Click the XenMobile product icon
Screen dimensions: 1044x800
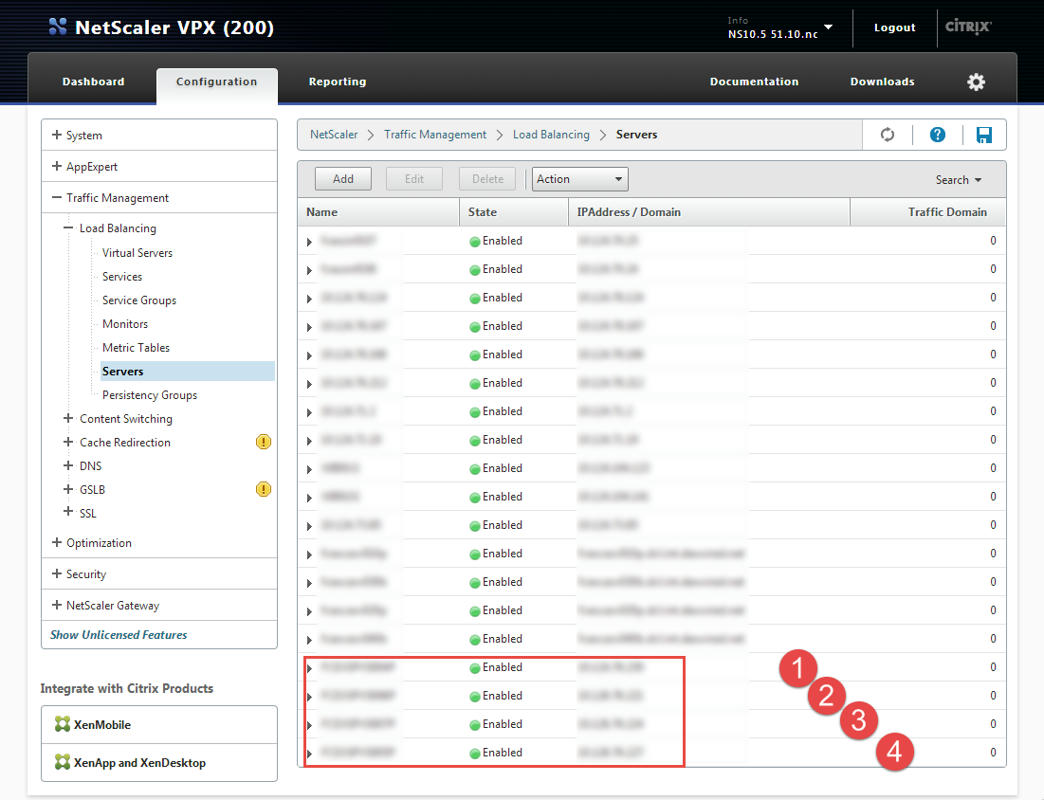[x=62, y=724]
